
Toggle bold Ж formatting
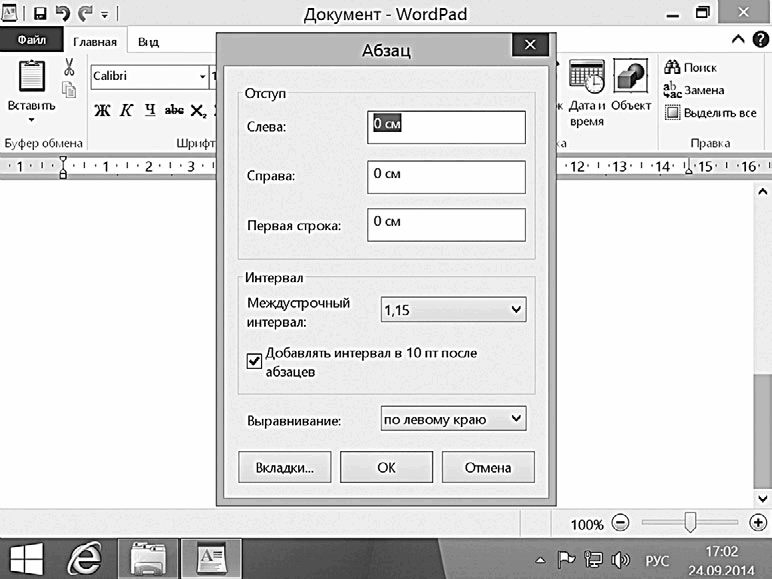pos(102,110)
